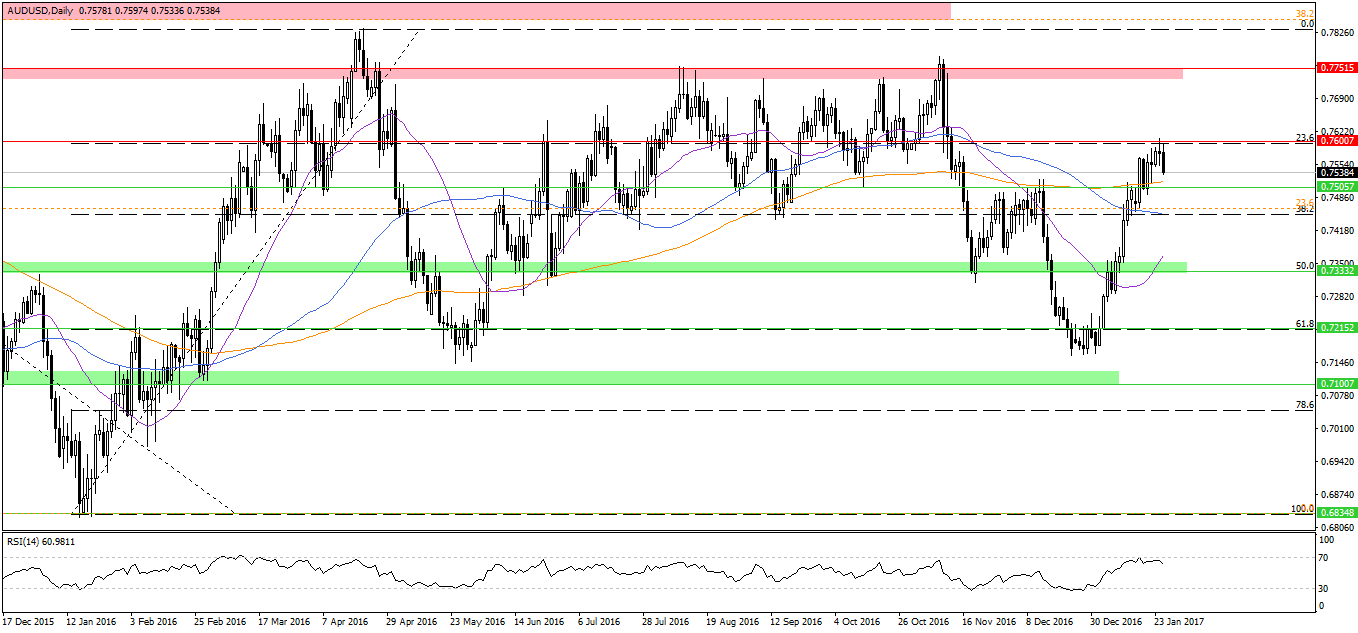
Task: Click the orange 38.2 Fibonacci label at top
Action: click(x=1304, y=14)
